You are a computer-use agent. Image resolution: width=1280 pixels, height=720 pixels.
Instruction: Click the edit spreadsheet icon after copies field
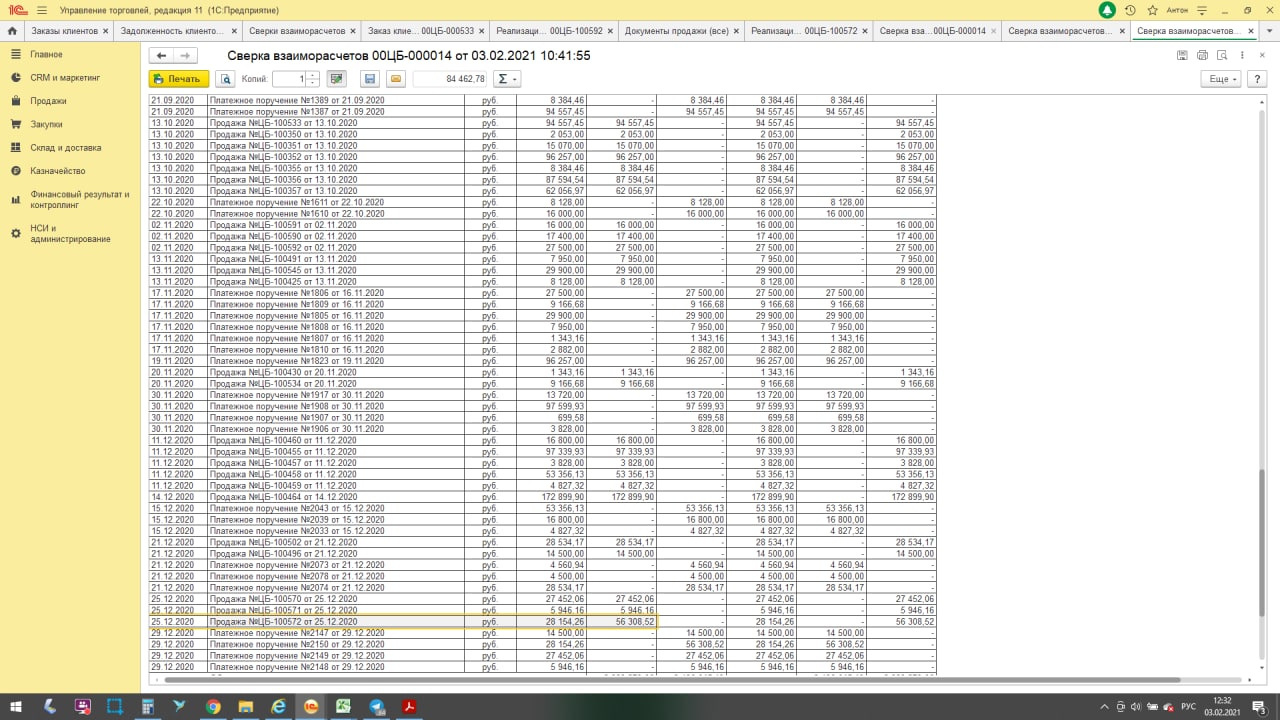pos(336,78)
